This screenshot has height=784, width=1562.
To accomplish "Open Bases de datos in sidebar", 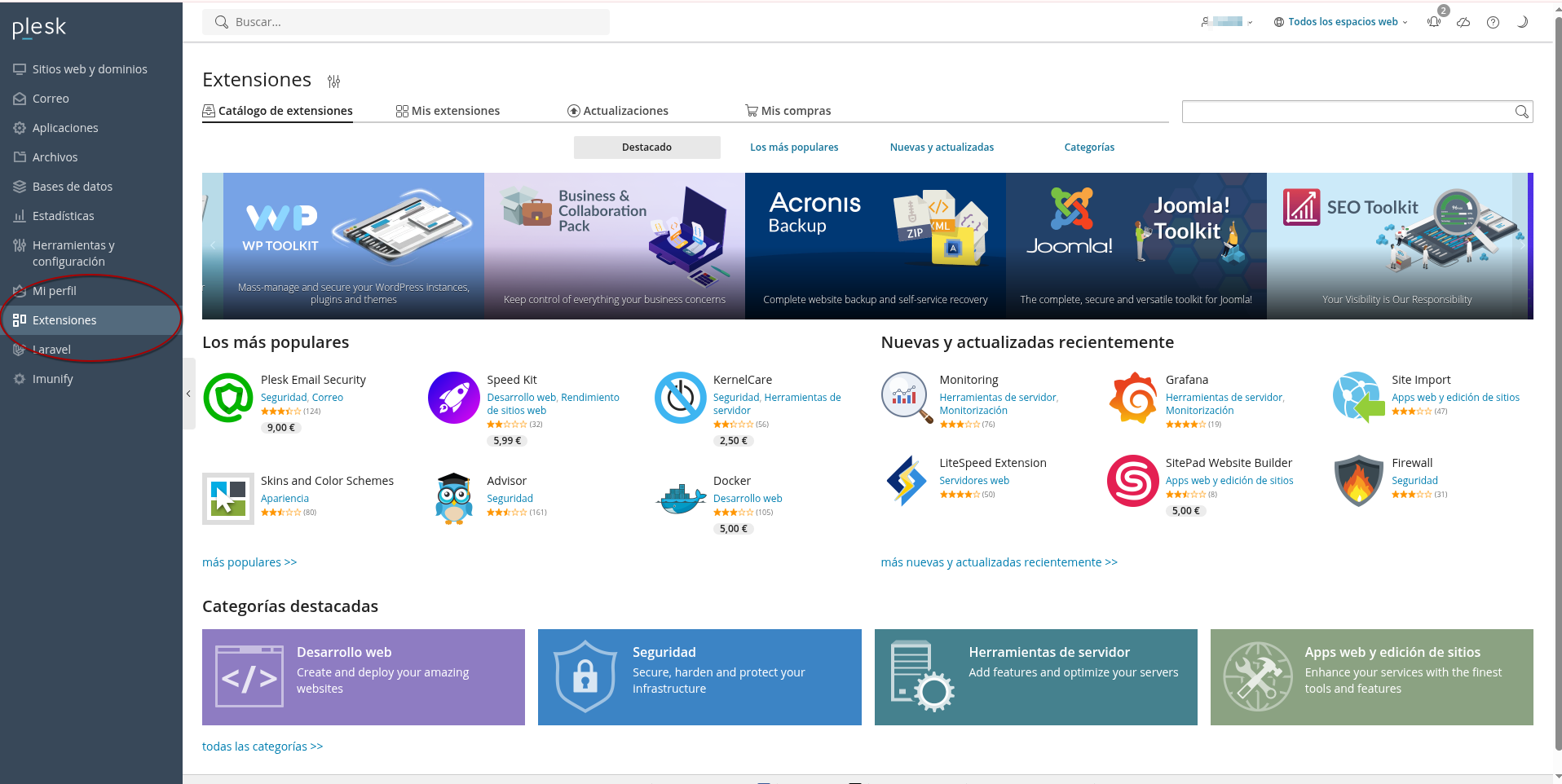I will point(91,187).
